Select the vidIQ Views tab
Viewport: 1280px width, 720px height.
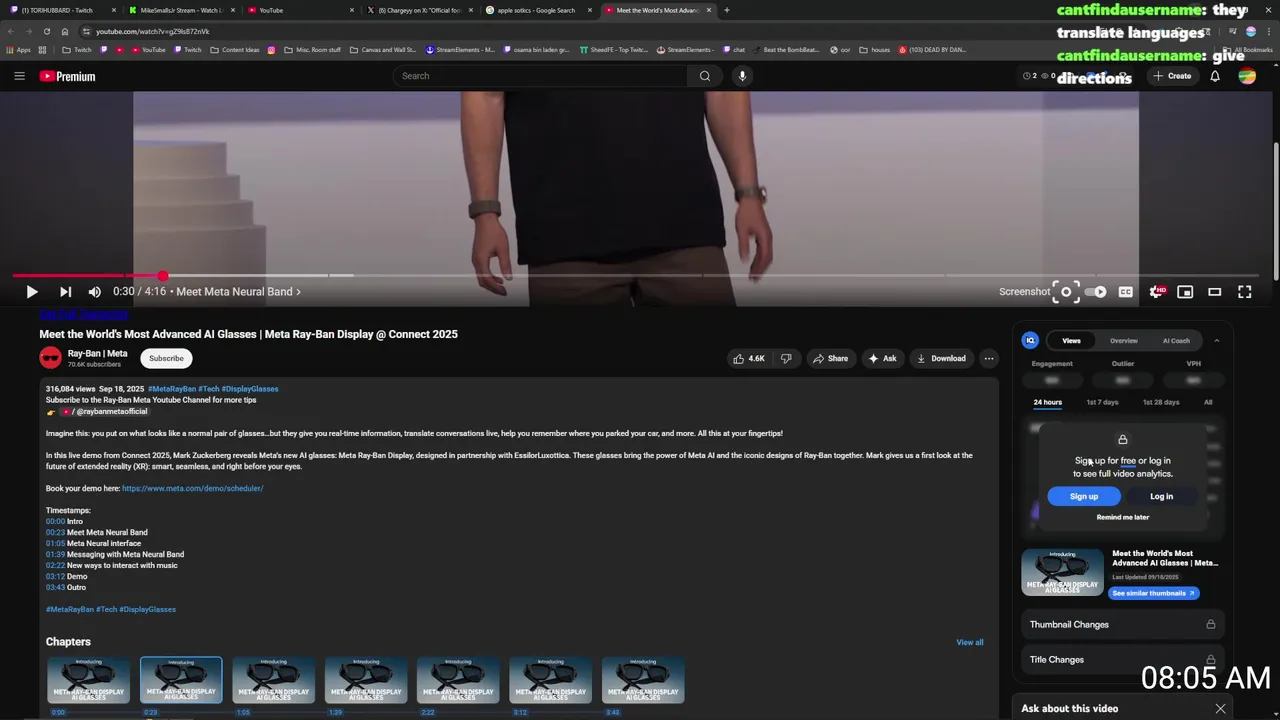pos(1071,341)
